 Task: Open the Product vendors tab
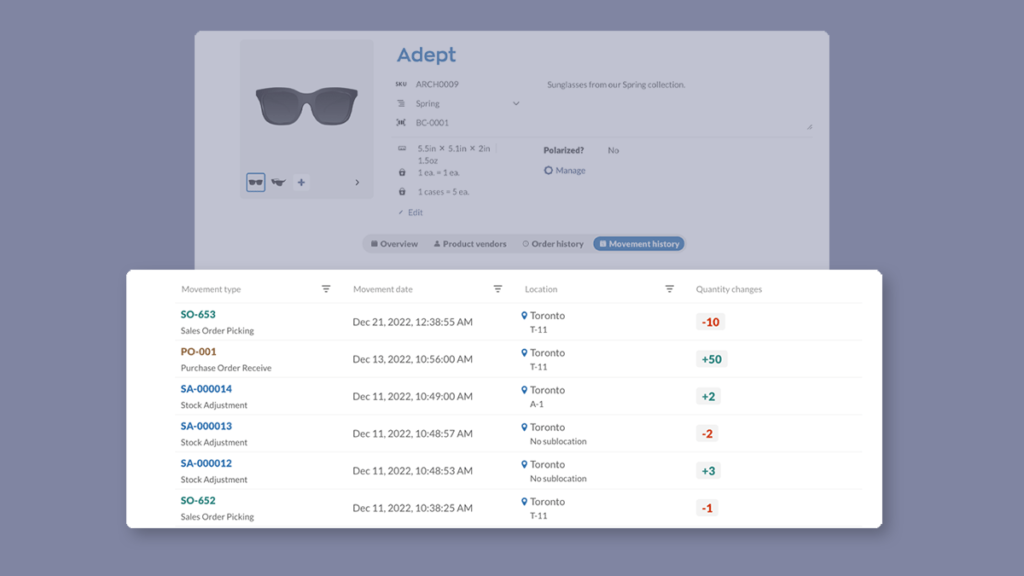pyautogui.click(x=470, y=244)
